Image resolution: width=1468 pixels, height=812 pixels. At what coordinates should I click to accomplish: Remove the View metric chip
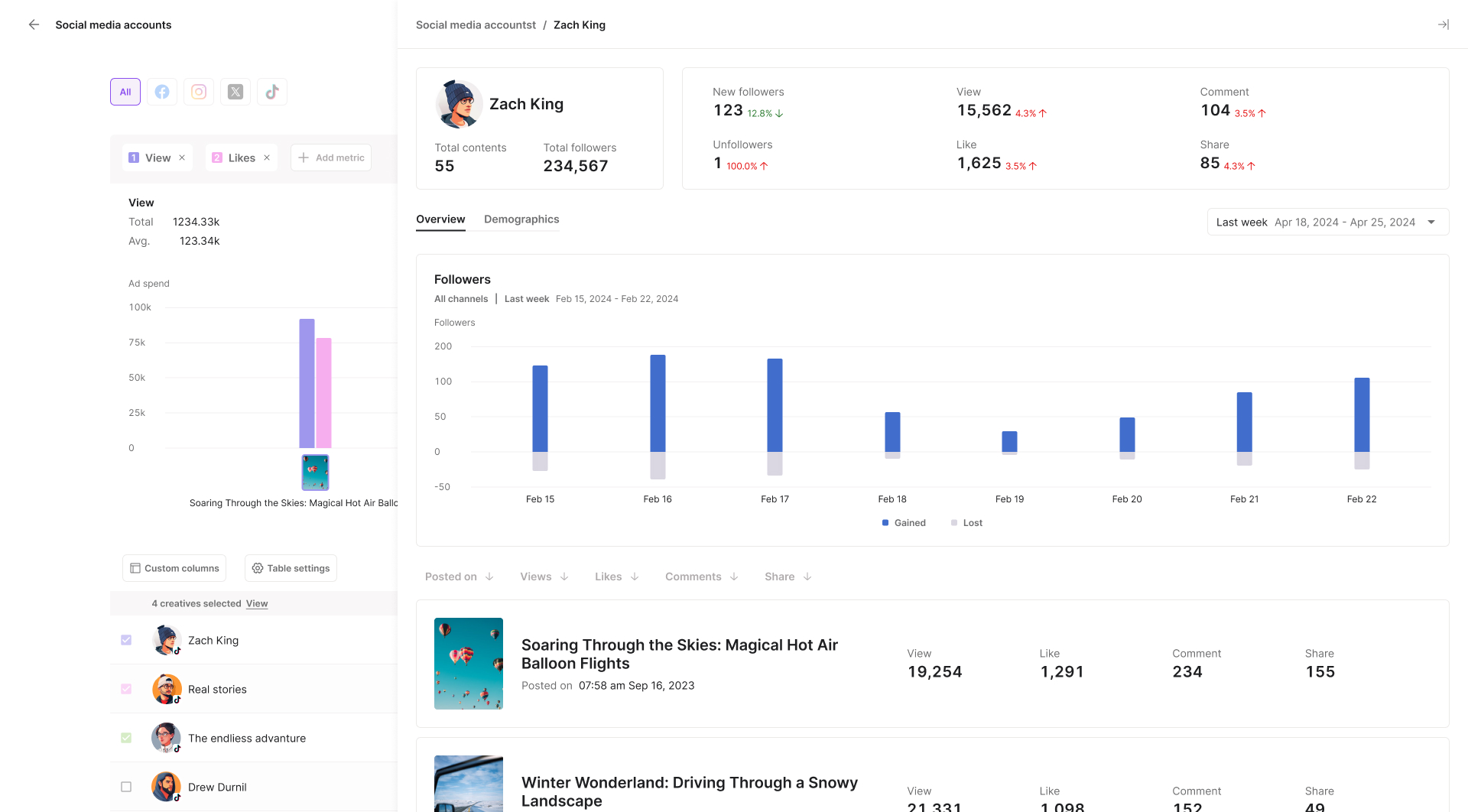pos(182,158)
